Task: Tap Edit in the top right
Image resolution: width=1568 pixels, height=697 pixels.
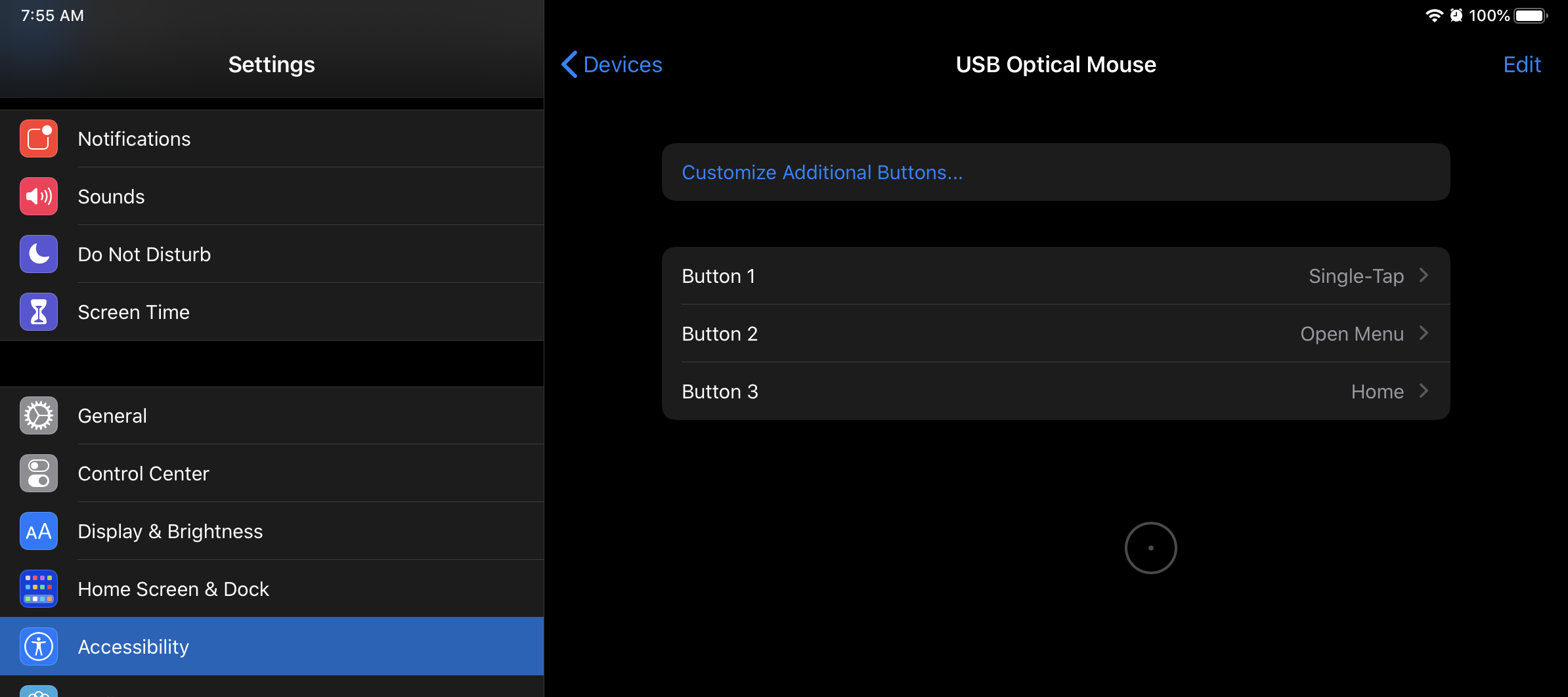Action: (x=1521, y=64)
